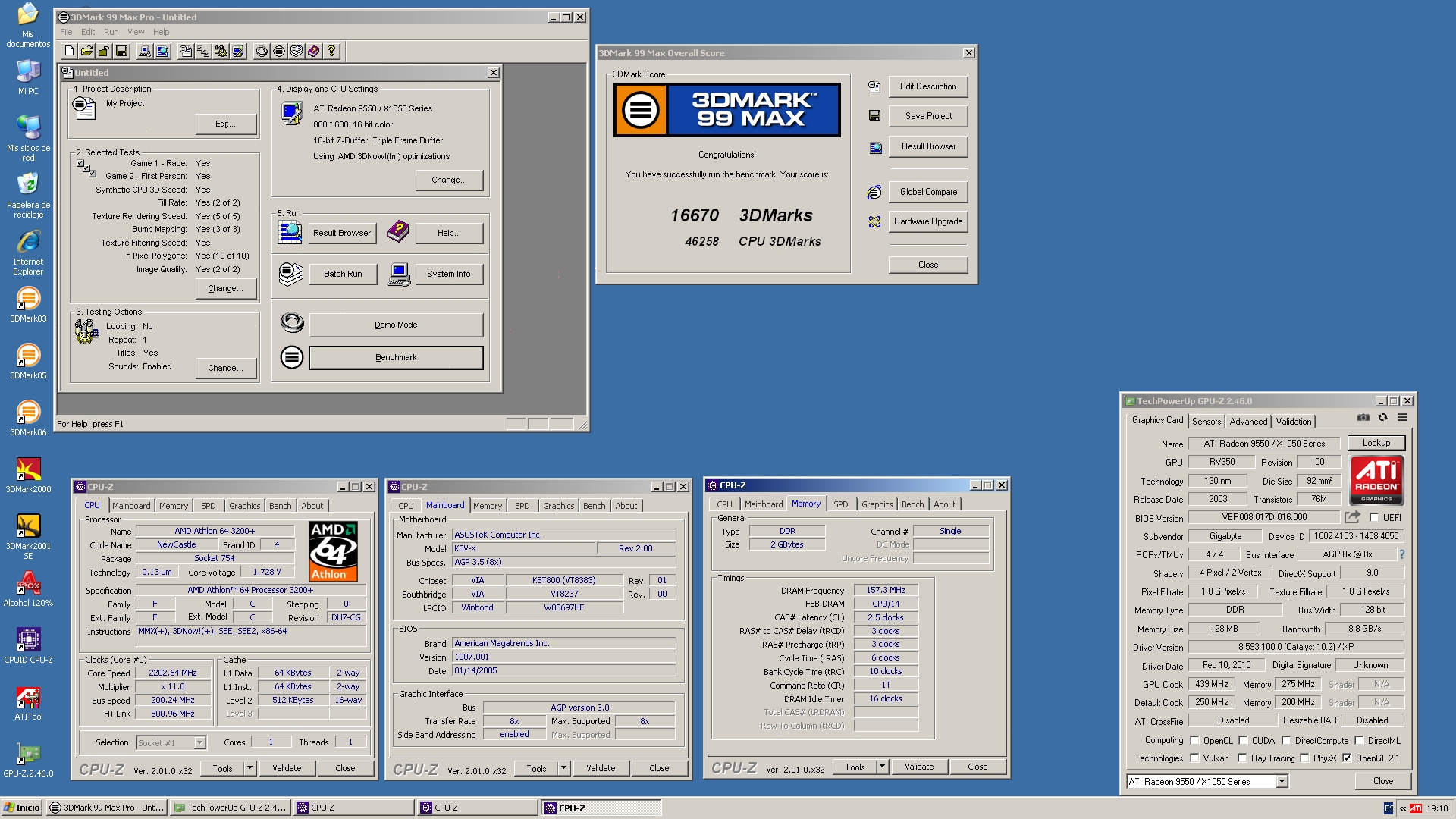
Task: Click the Lookup button in GPU-Z
Action: coord(1376,443)
